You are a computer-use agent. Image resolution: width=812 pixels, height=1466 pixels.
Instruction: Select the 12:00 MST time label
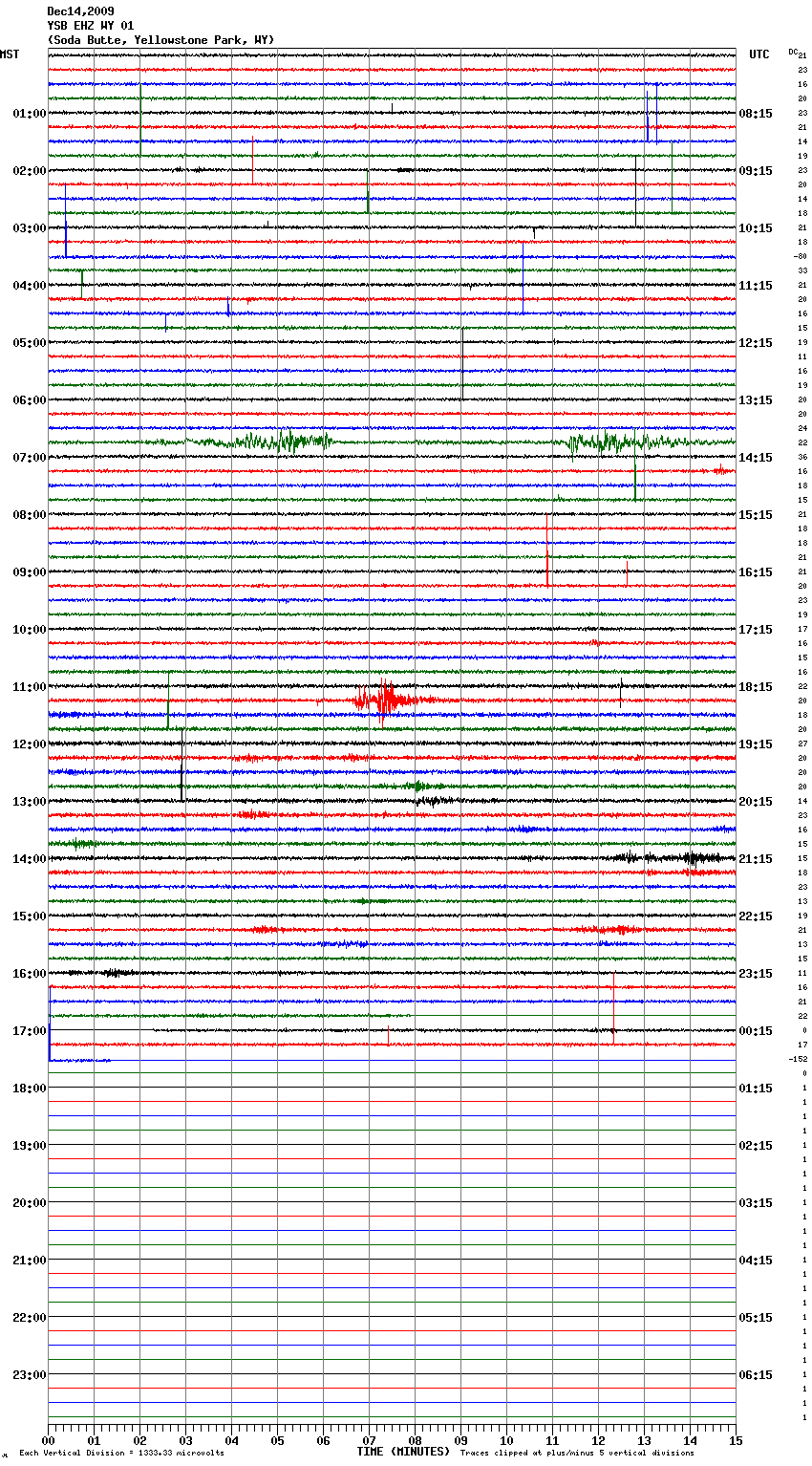(x=30, y=744)
